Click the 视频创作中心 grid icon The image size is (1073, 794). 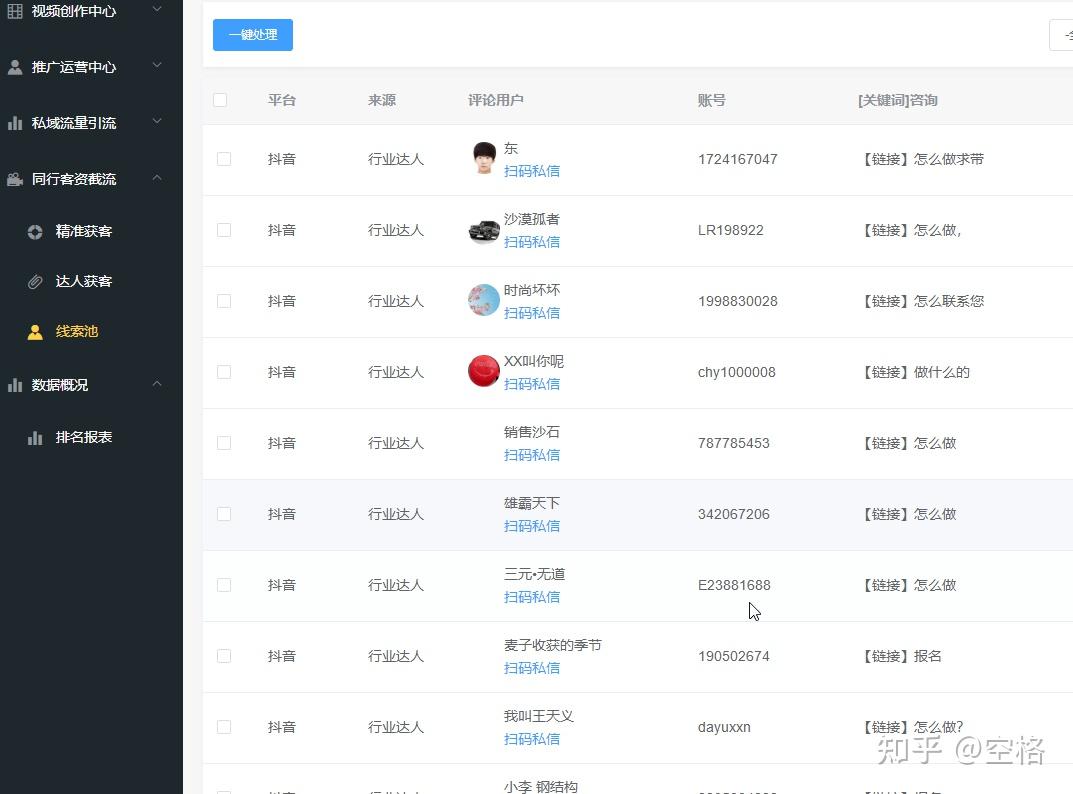14,11
